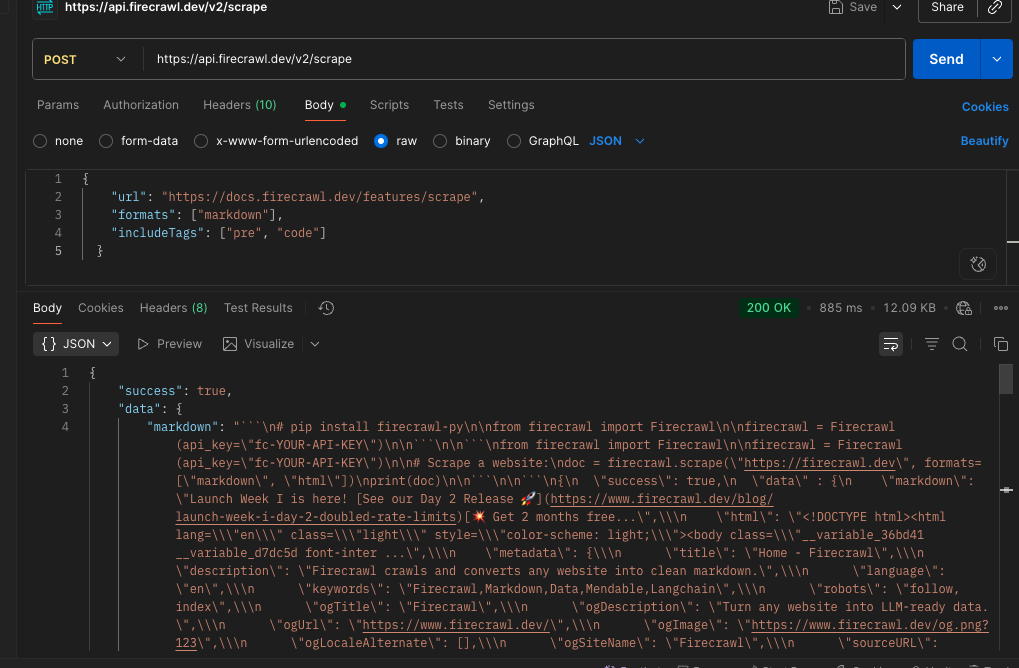The height and width of the screenshot is (668, 1019).
Task: Search within the response body
Action: click(x=959, y=344)
